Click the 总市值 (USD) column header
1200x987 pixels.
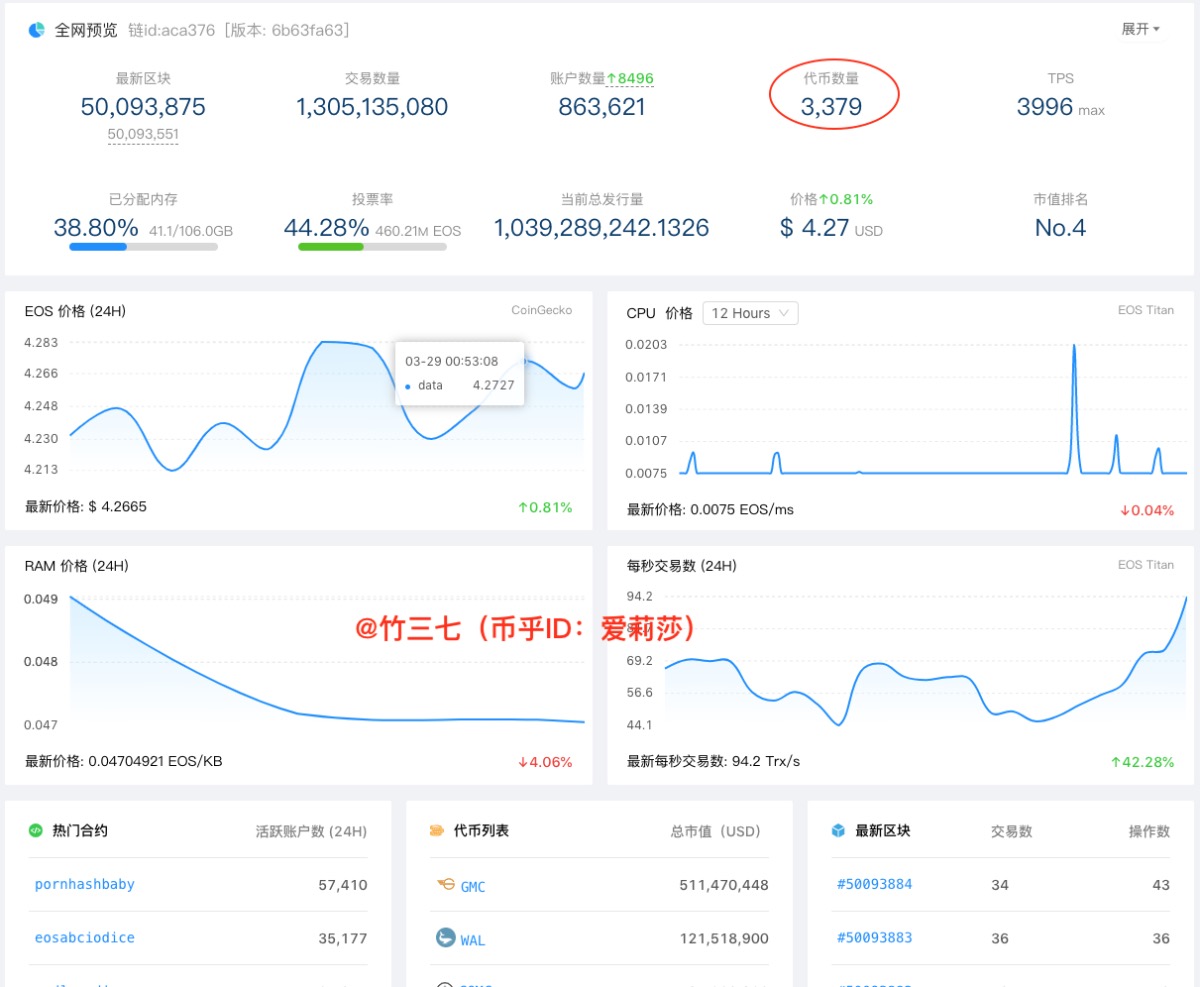(715, 831)
